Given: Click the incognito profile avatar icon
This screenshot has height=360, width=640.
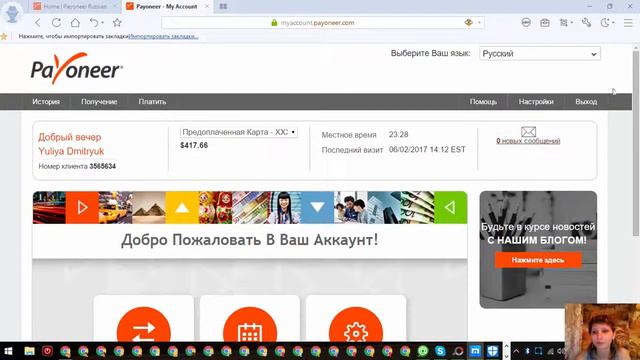Looking at the screenshot, I should coord(12,12).
